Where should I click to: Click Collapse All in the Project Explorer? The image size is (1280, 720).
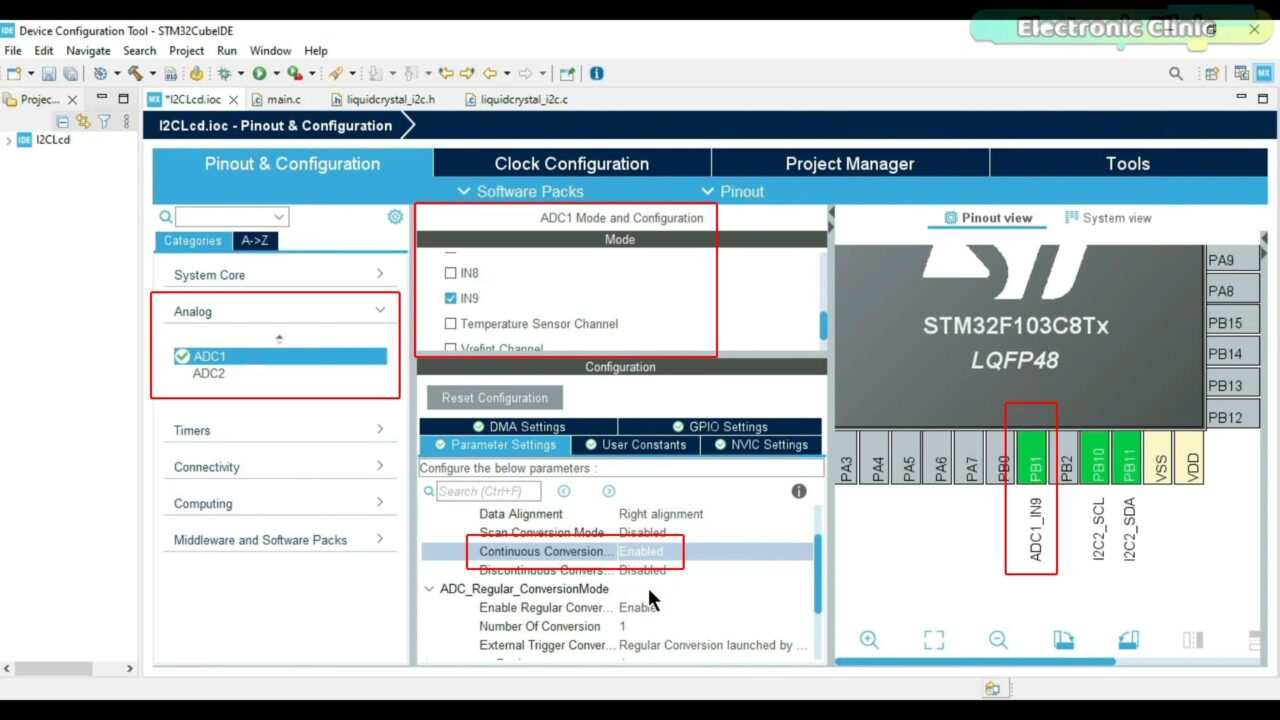pos(62,121)
